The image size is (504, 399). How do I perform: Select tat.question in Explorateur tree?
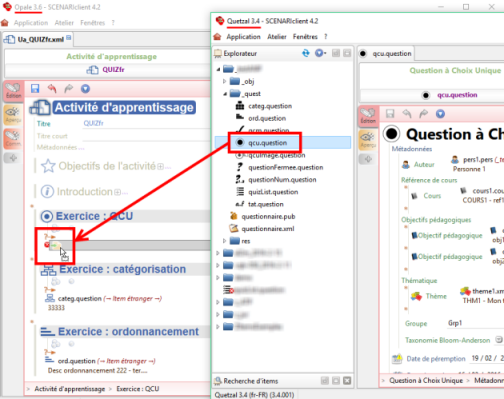[266, 204]
